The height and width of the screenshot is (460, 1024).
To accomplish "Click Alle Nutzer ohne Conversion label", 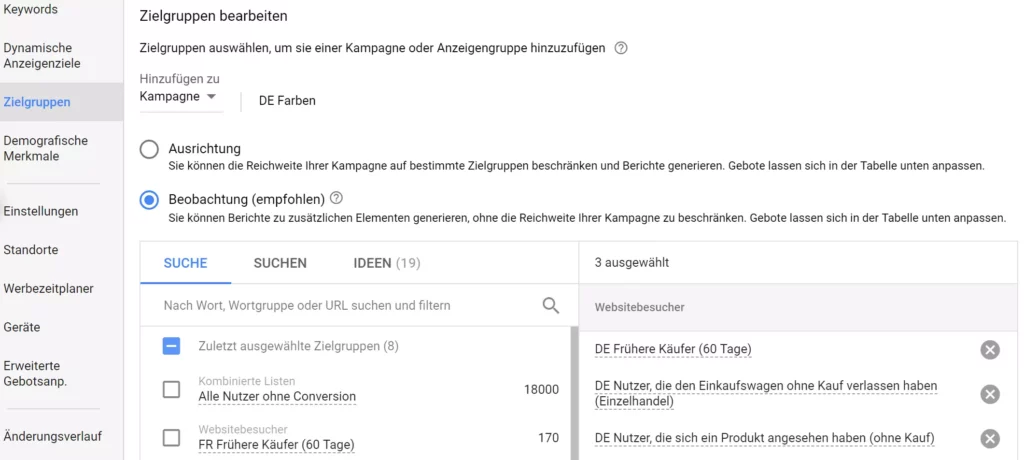I will point(277,396).
